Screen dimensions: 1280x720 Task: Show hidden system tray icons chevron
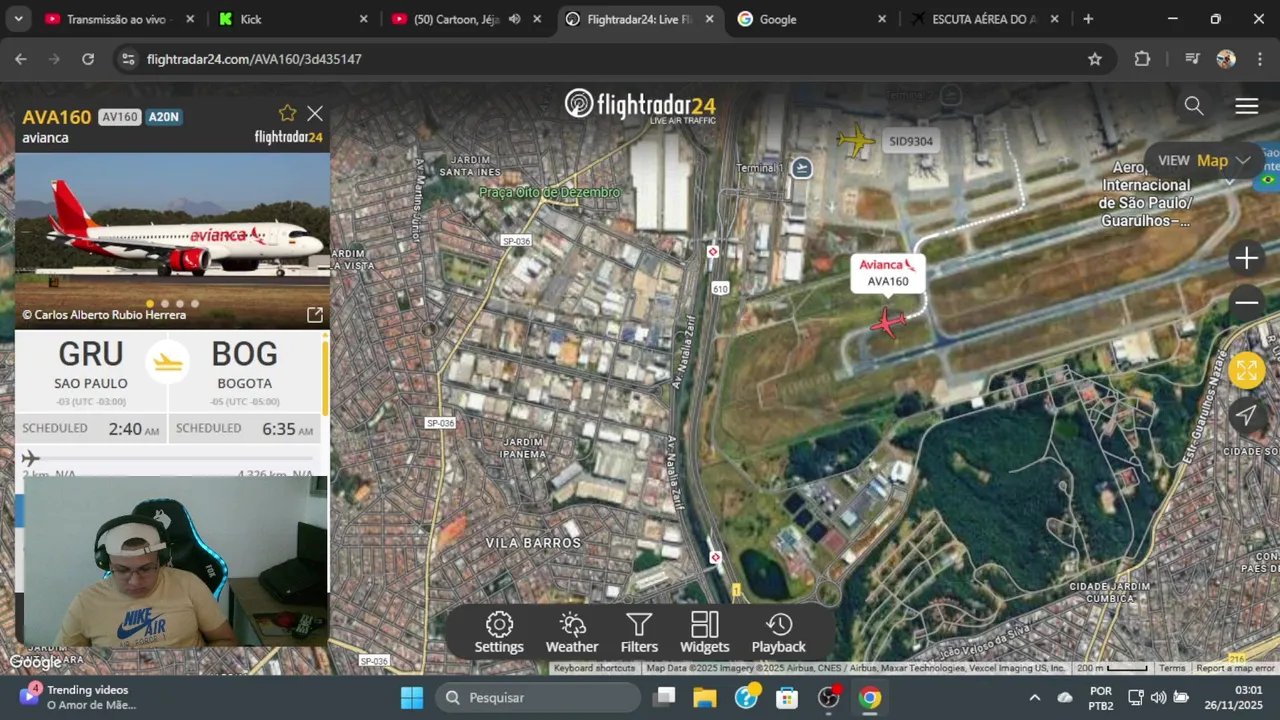coord(1034,698)
